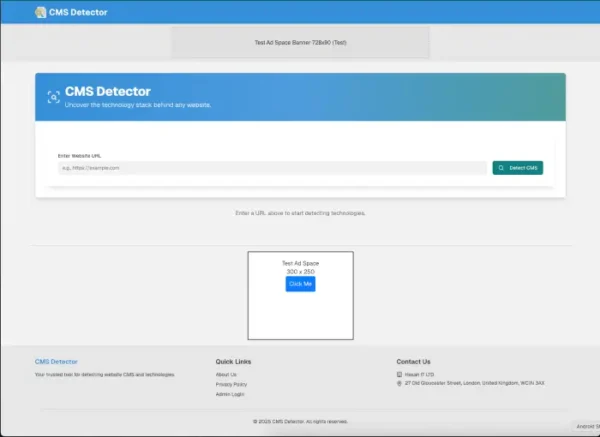Screen dimensions: 600x437
Task: Focus the Enter Website URL input field
Action: click(272, 168)
